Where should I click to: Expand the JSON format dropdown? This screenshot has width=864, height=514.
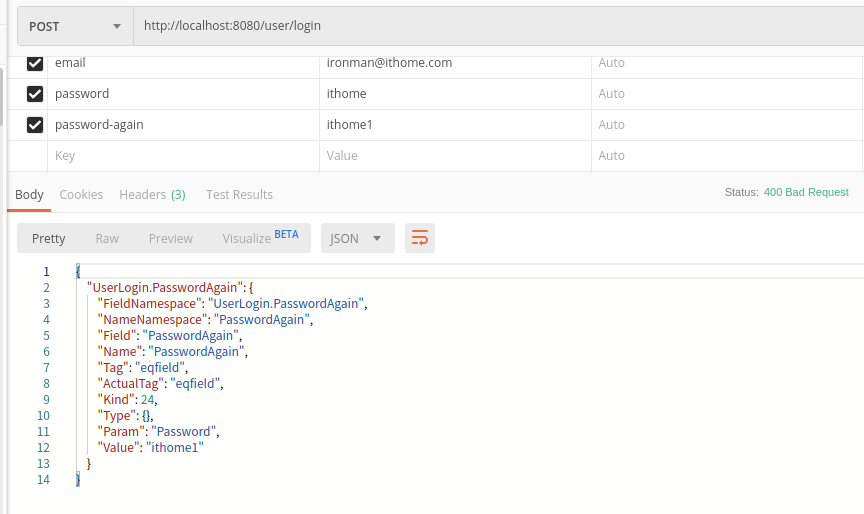357,238
